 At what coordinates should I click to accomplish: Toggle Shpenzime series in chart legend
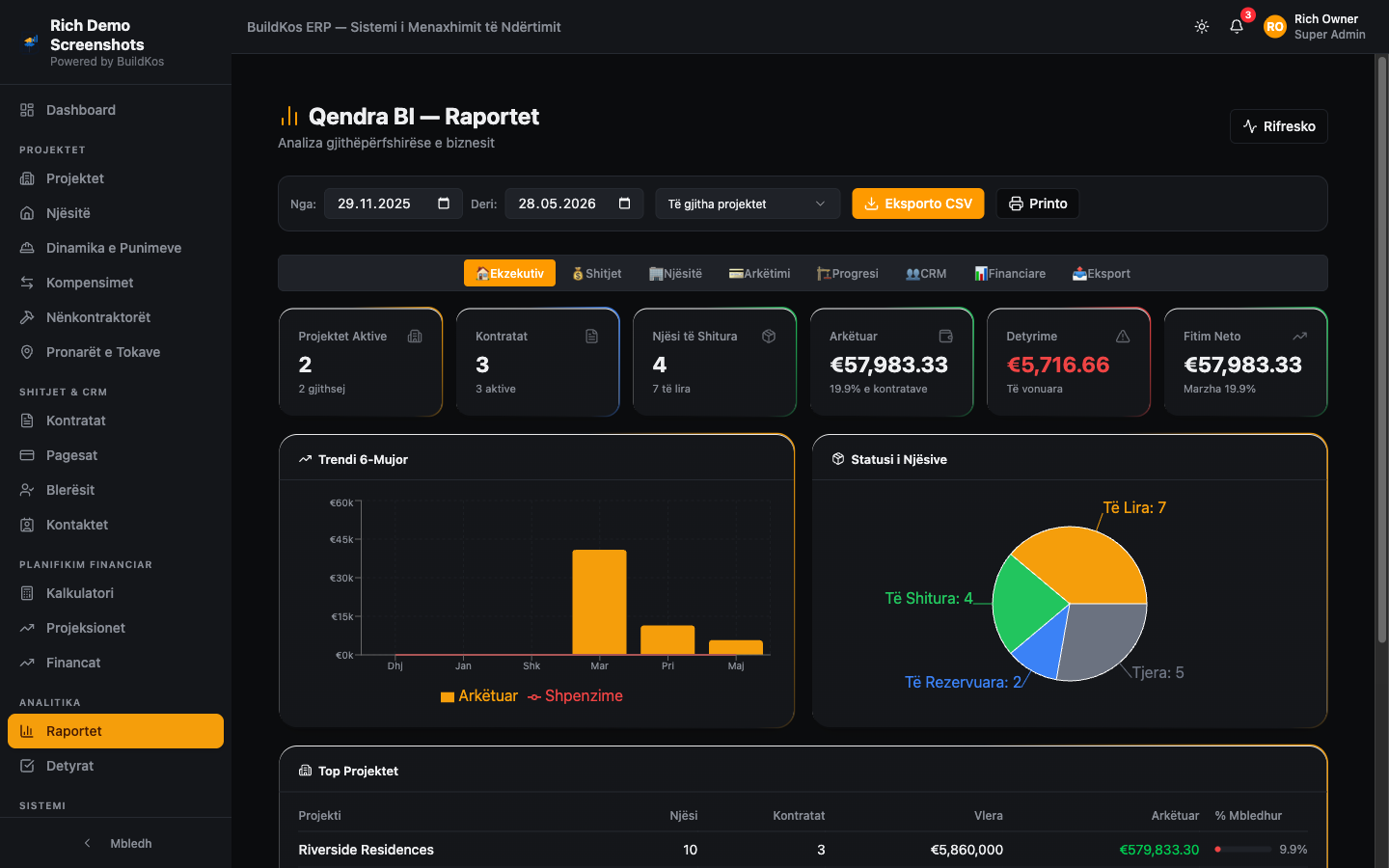(575, 696)
